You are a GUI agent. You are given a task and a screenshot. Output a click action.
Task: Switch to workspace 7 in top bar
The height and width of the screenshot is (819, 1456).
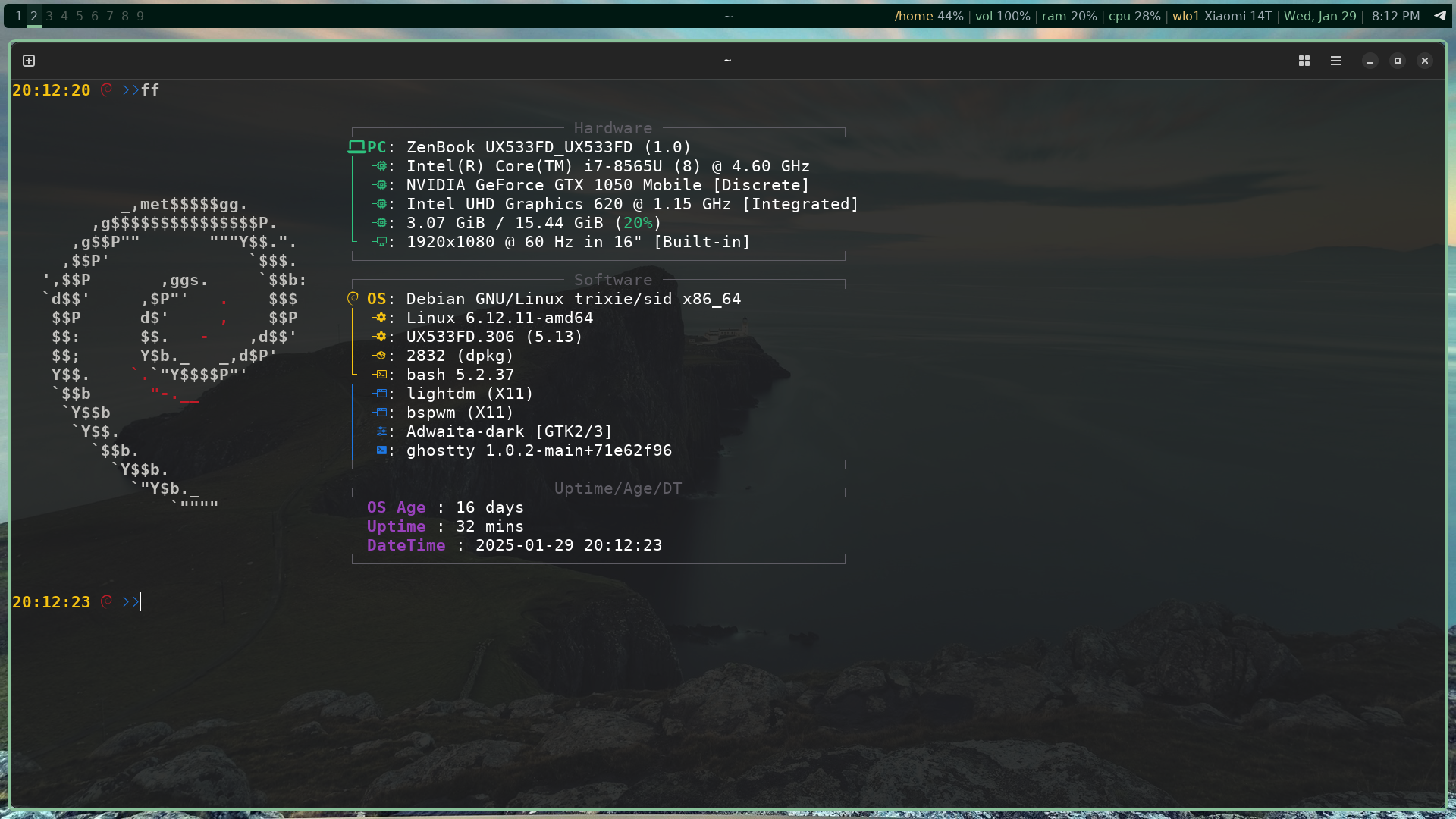point(110,16)
